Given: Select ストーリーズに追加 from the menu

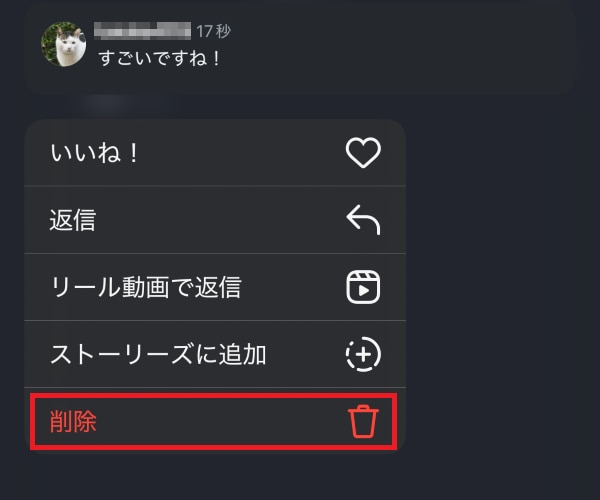Looking at the screenshot, I should coord(215,354).
